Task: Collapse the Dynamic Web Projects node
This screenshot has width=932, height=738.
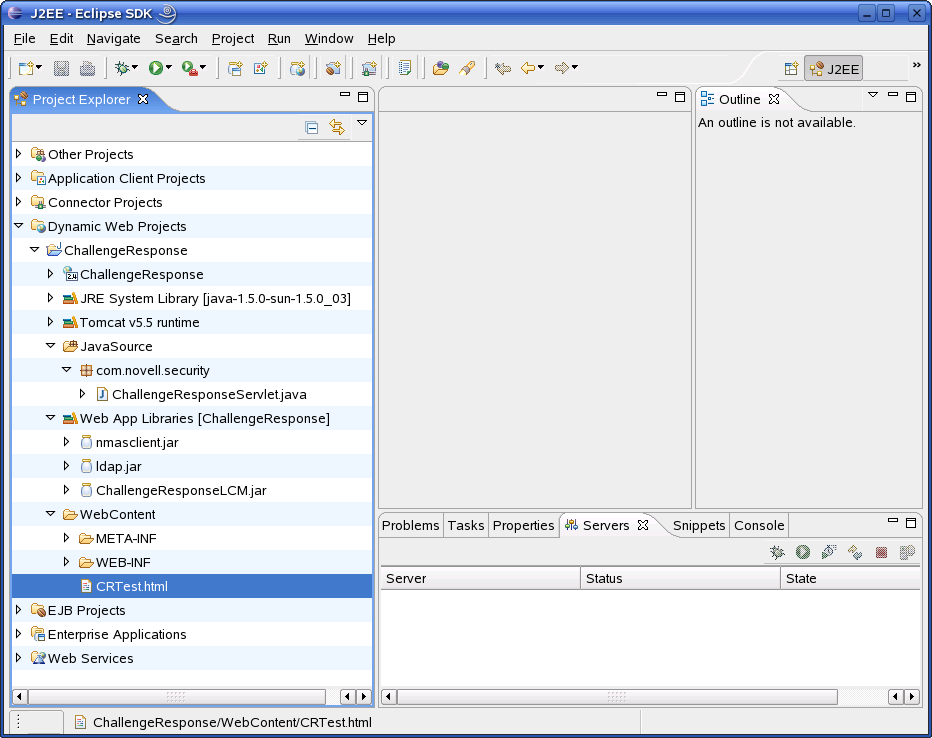Action: click(x=18, y=226)
